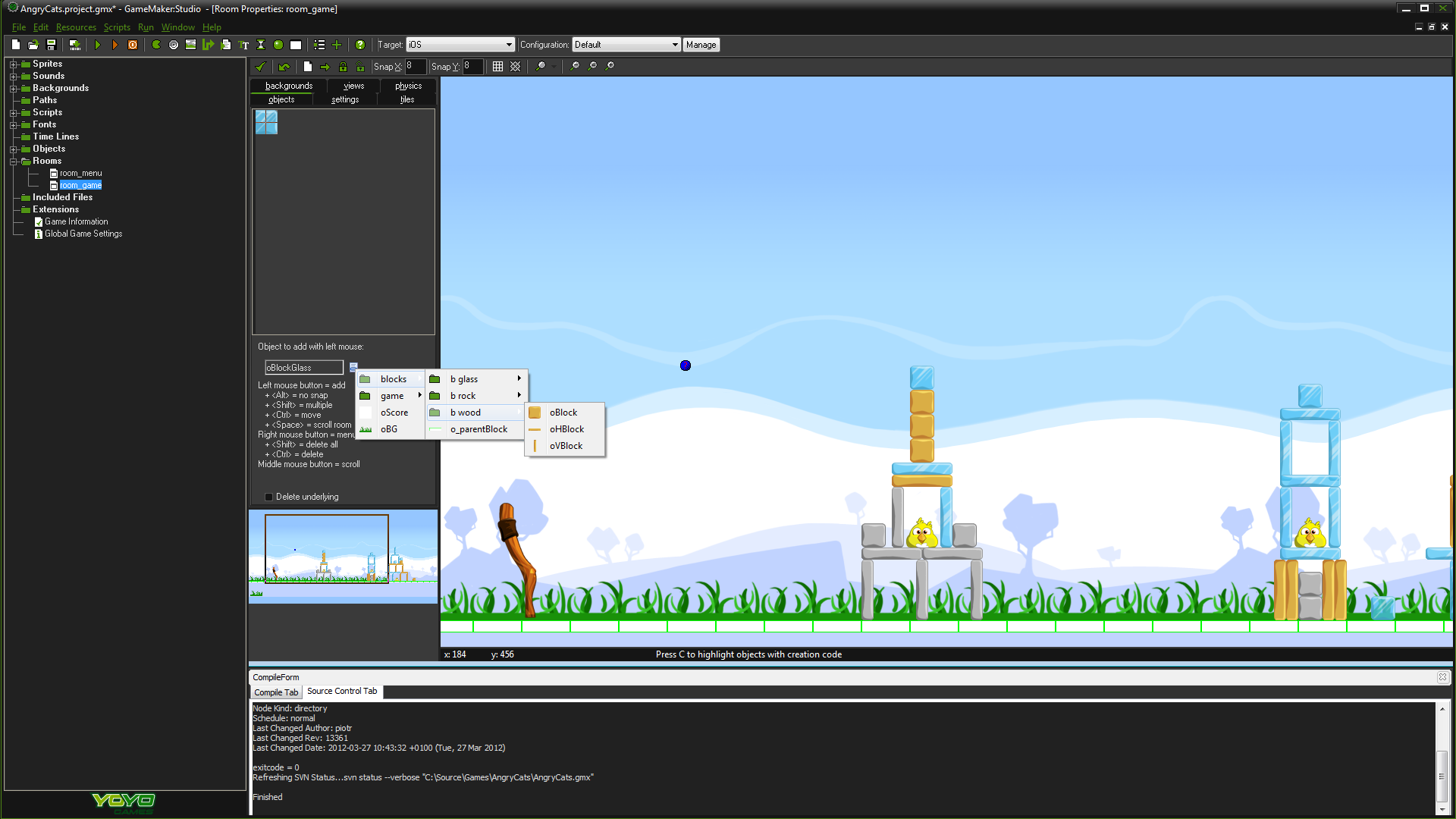
Task: Switch to the physics tab
Action: coord(407,85)
